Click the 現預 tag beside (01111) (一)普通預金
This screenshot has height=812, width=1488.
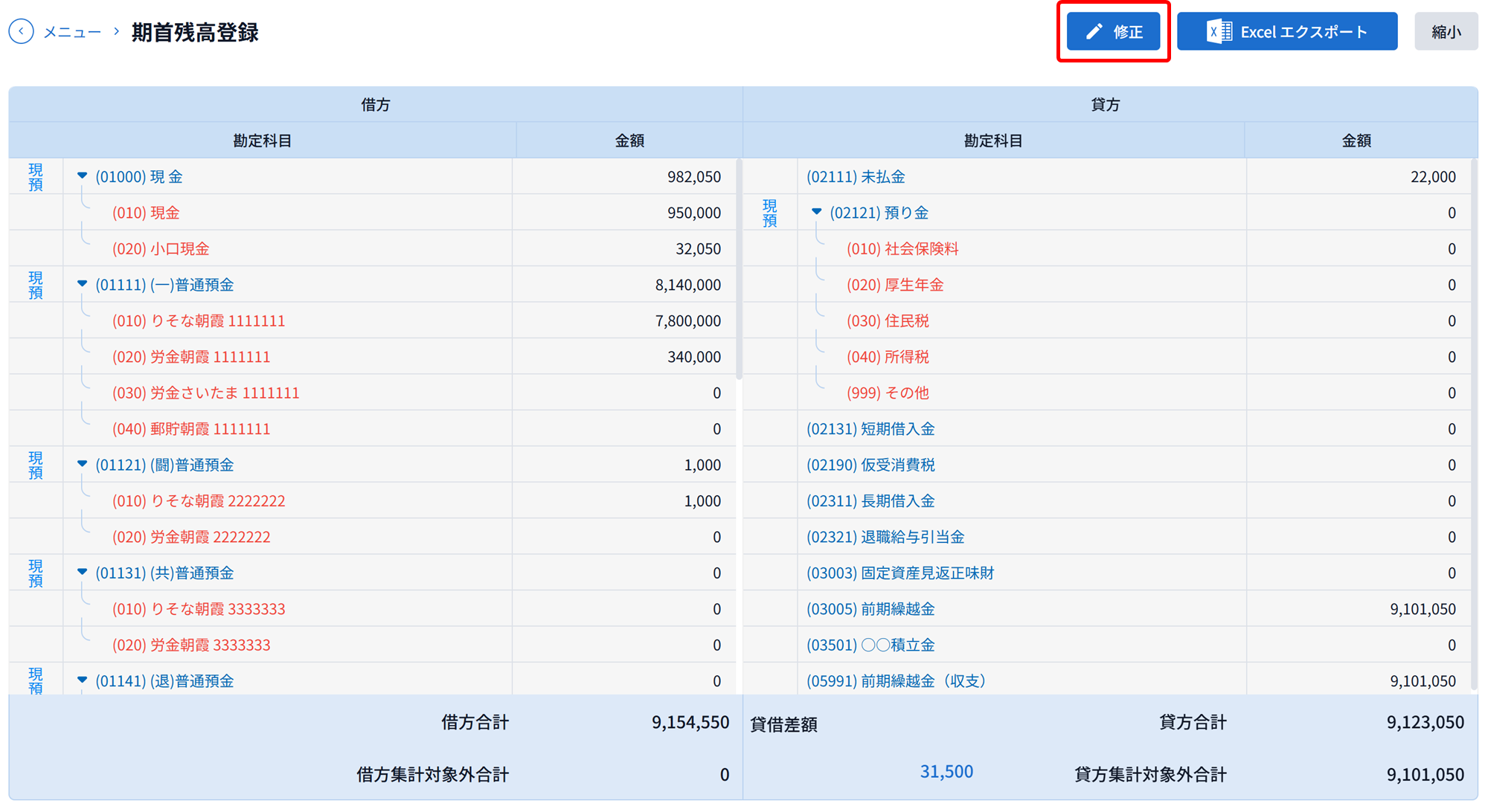pos(36,285)
